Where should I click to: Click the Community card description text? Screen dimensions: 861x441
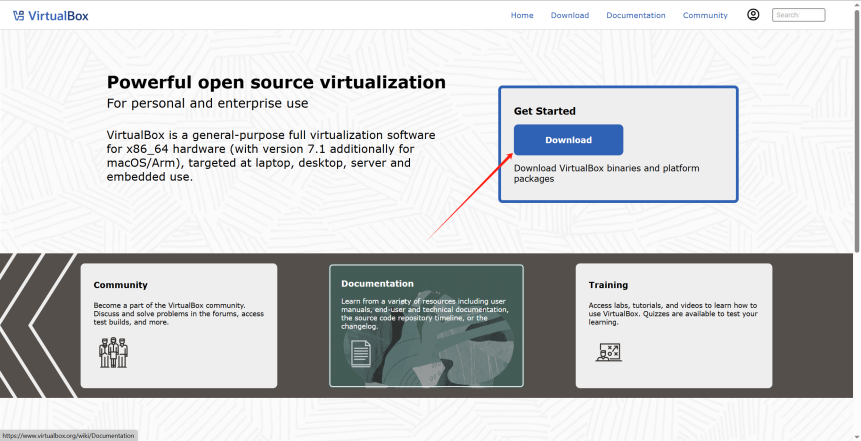178,314
